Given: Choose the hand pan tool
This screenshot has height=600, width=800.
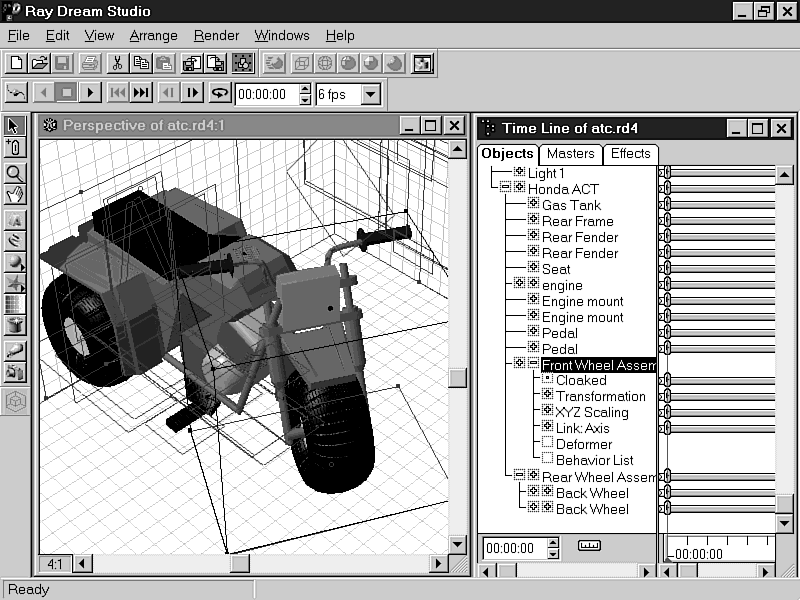Looking at the screenshot, I should coord(15,194).
